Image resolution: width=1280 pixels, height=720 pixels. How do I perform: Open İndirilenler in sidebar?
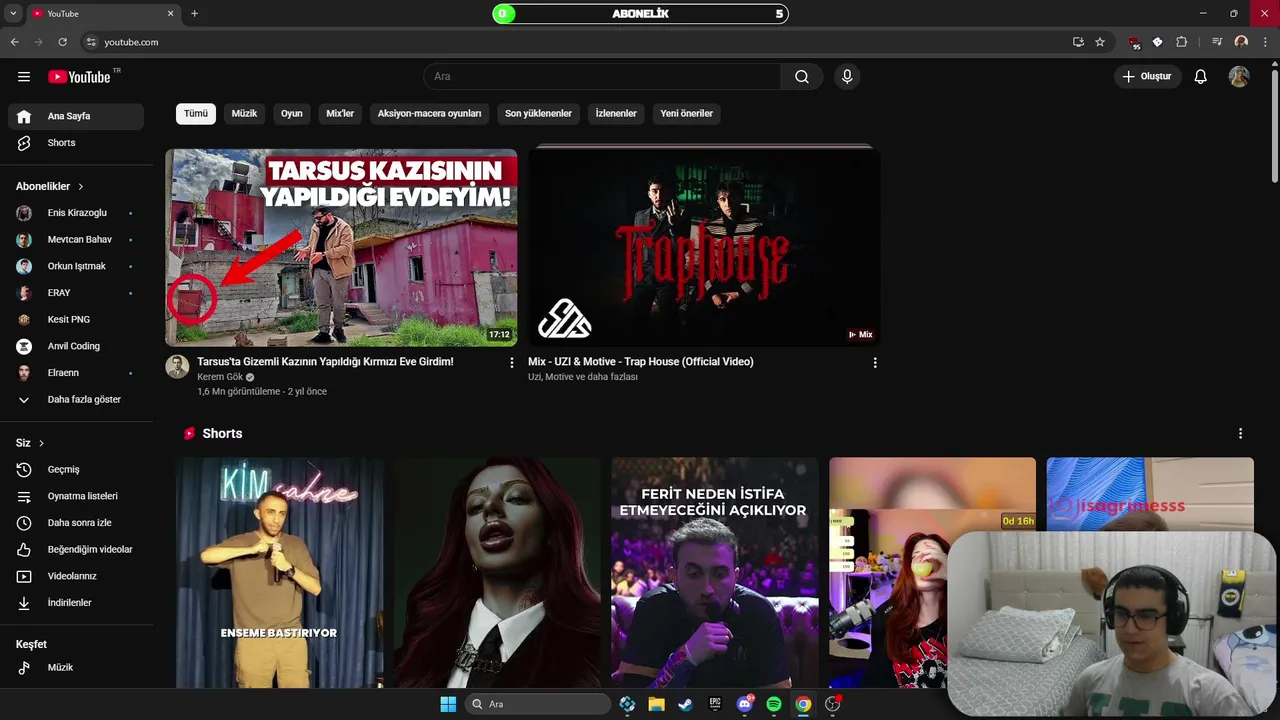click(76, 603)
